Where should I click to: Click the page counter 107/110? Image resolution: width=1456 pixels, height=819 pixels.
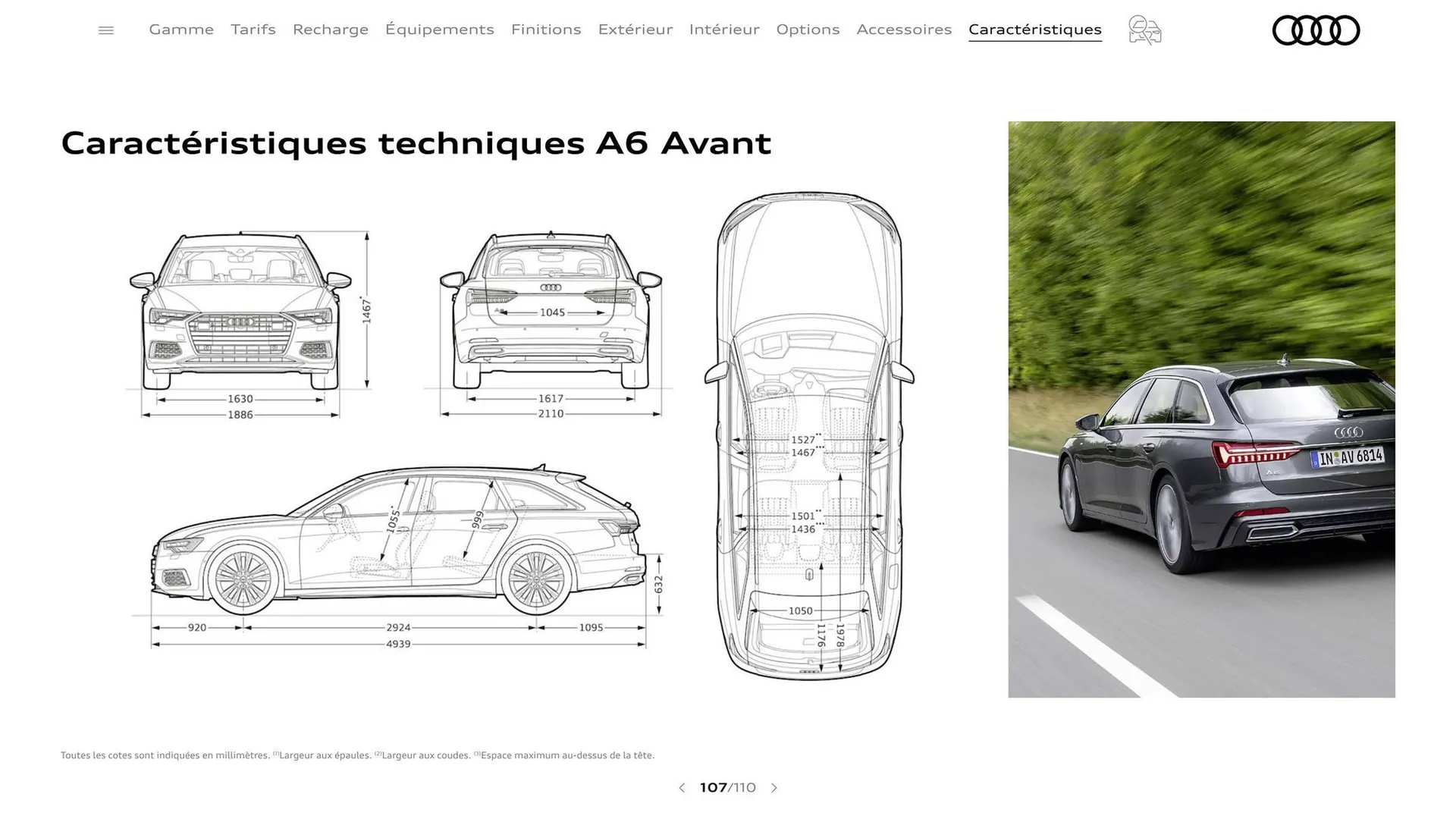coord(727,788)
